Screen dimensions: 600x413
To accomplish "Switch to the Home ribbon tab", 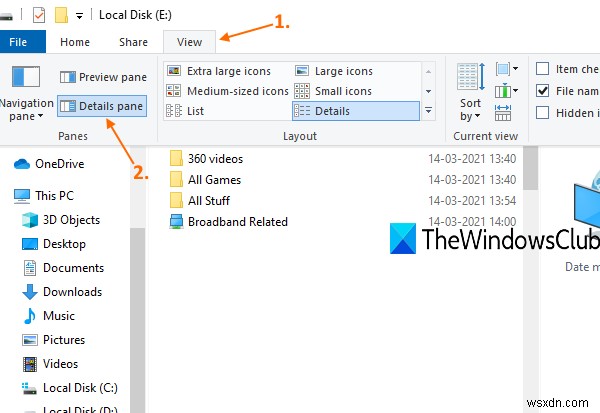I will tap(75, 42).
